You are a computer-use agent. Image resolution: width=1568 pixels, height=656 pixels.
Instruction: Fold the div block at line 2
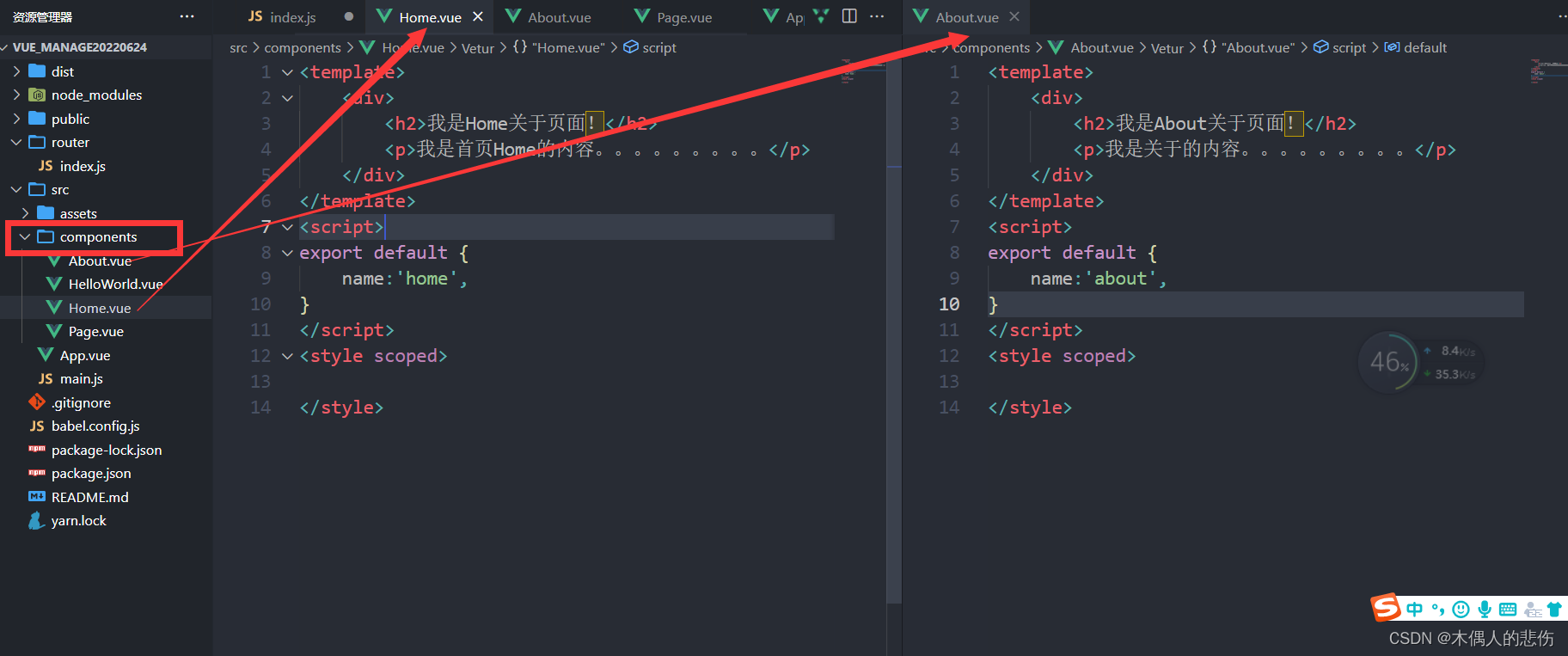(x=287, y=98)
